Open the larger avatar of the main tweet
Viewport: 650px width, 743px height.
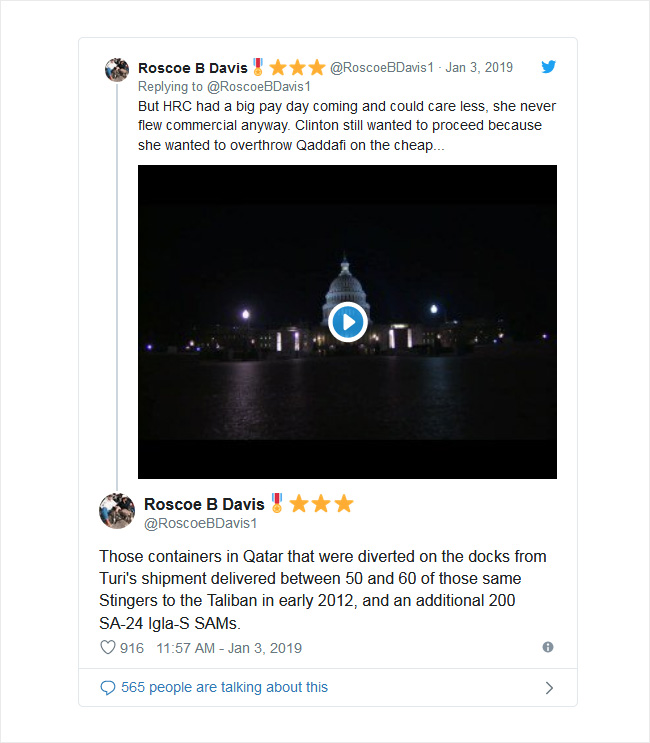pos(117,511)
